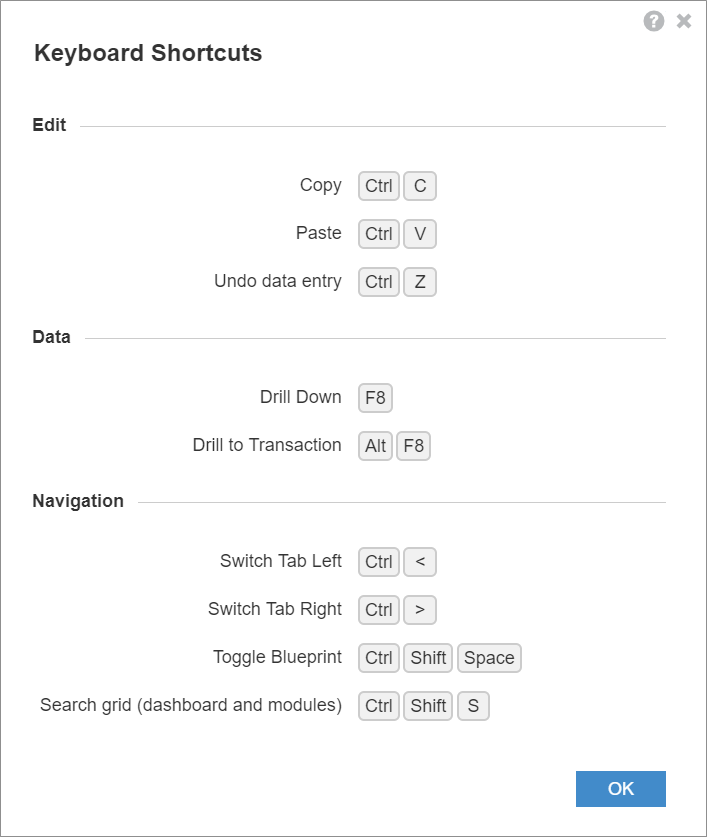Click the Space key badge for Toggle Blueprint
Image resolution: width=707 pixels, height=837 pixels.
[x=489, y=658]
